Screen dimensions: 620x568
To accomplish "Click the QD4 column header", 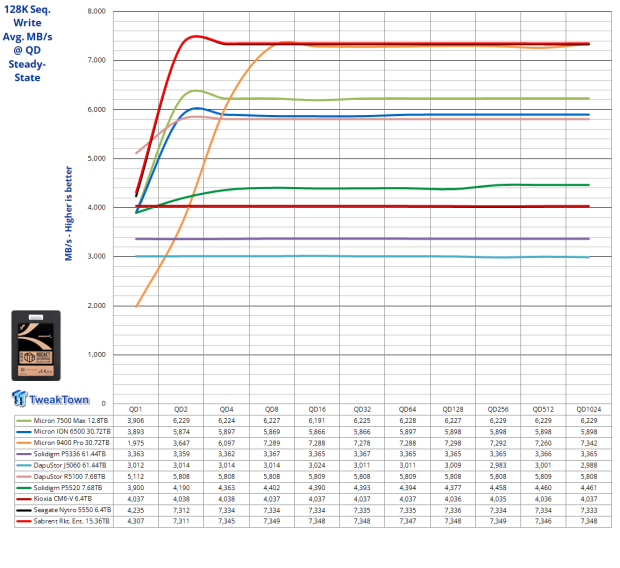I will [x=227, y=409].
